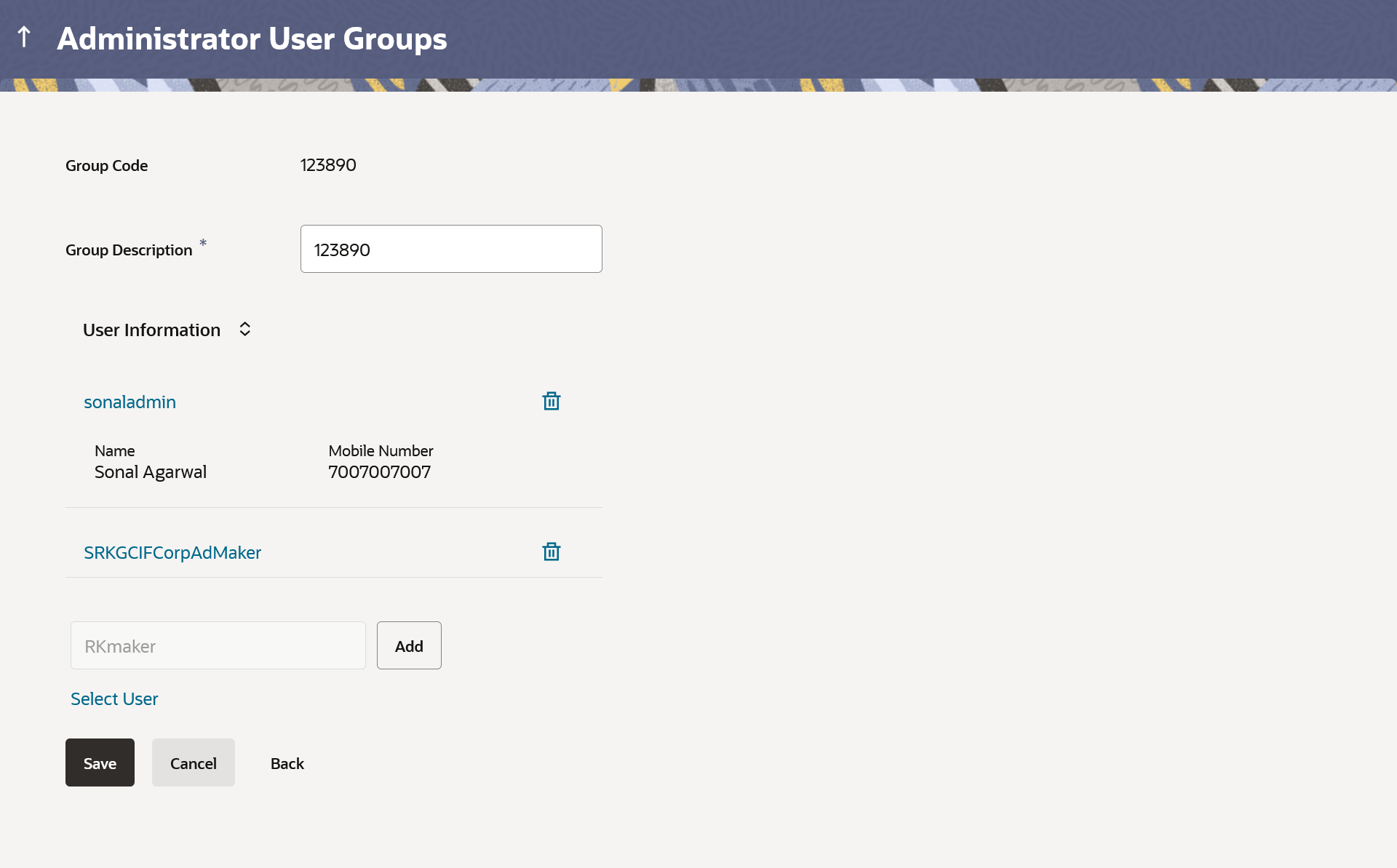
Task: Open the sonaladmin user entry
Action: [130, 402]
